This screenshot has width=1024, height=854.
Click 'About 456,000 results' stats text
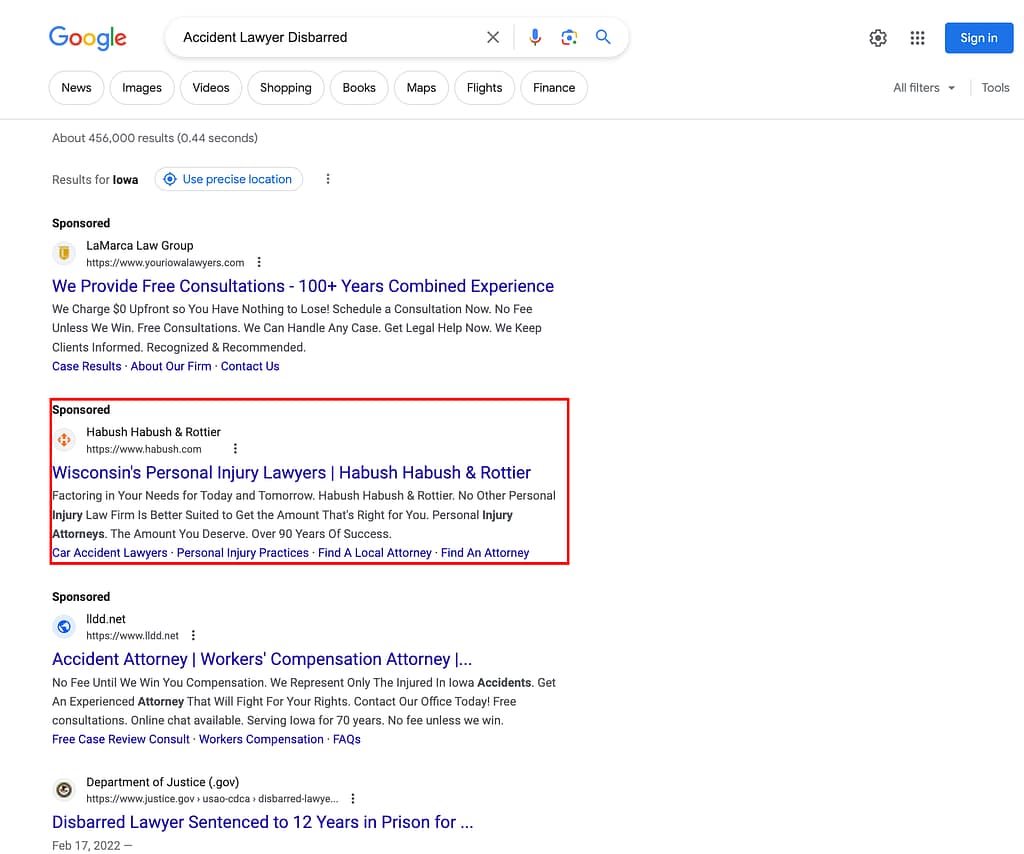pos(155,138)
